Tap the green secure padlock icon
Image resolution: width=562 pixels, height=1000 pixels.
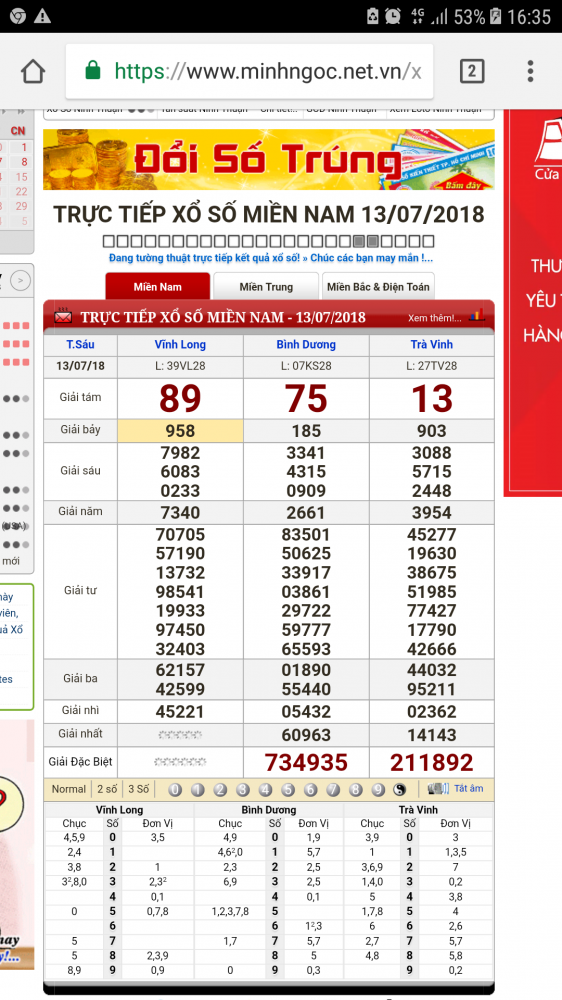click(93, 70)
